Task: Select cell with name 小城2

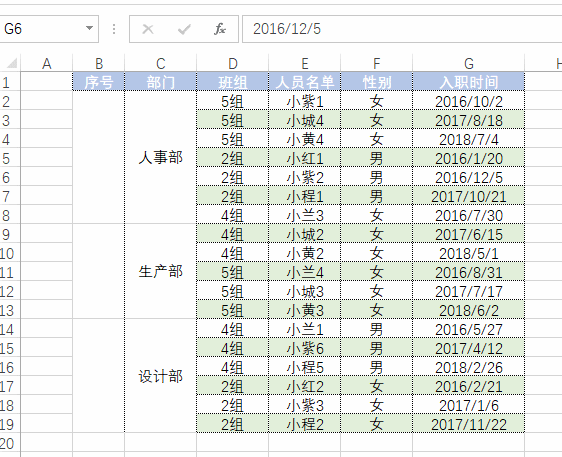Action: 305,234
